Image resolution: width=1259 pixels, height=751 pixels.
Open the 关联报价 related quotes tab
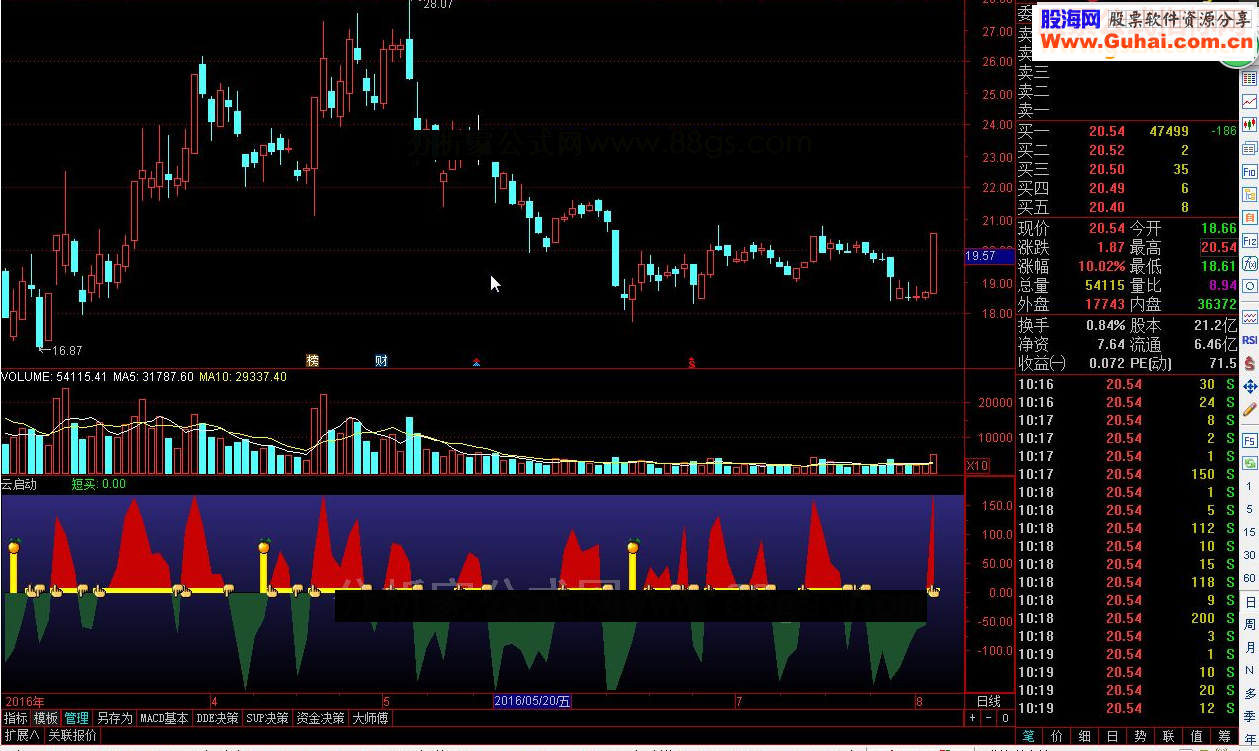[73, 735]
